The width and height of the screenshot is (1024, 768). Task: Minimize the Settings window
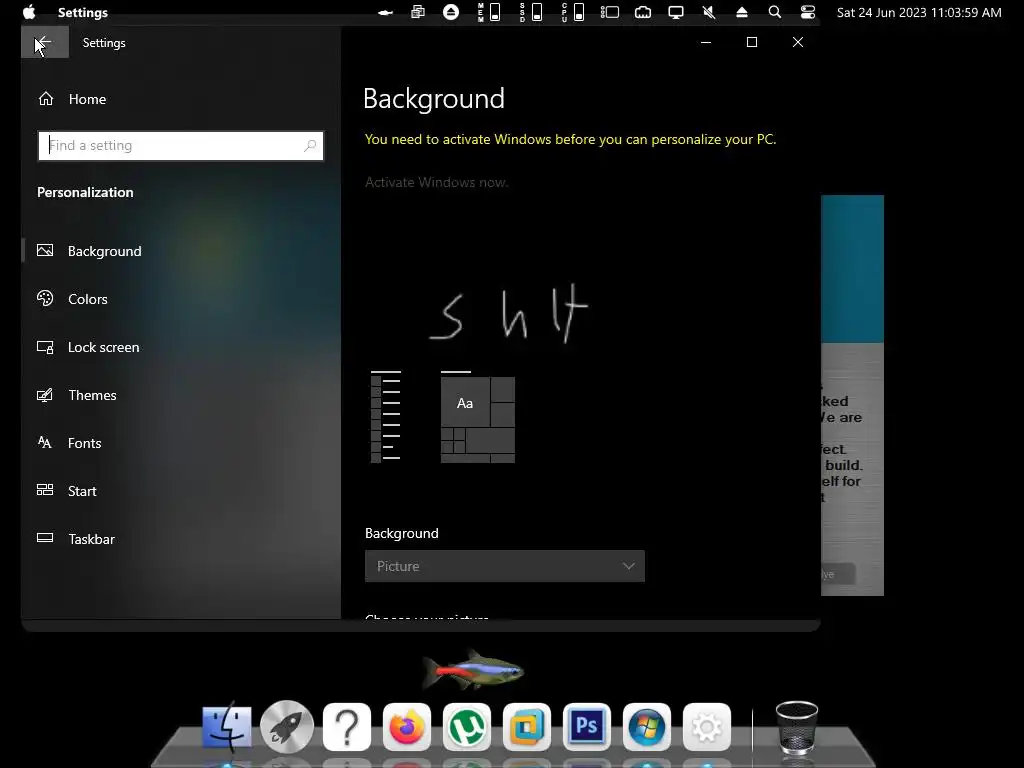706,42
